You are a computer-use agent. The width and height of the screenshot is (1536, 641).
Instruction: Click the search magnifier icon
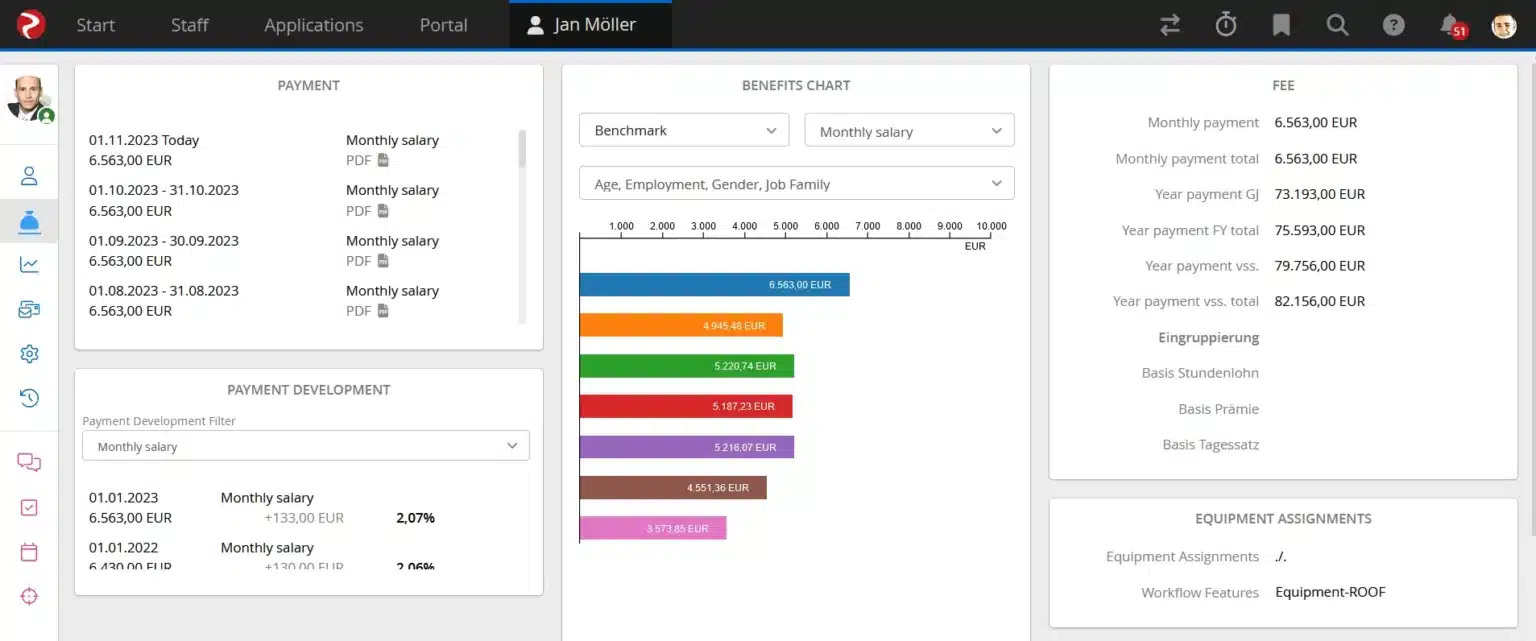1337,25
